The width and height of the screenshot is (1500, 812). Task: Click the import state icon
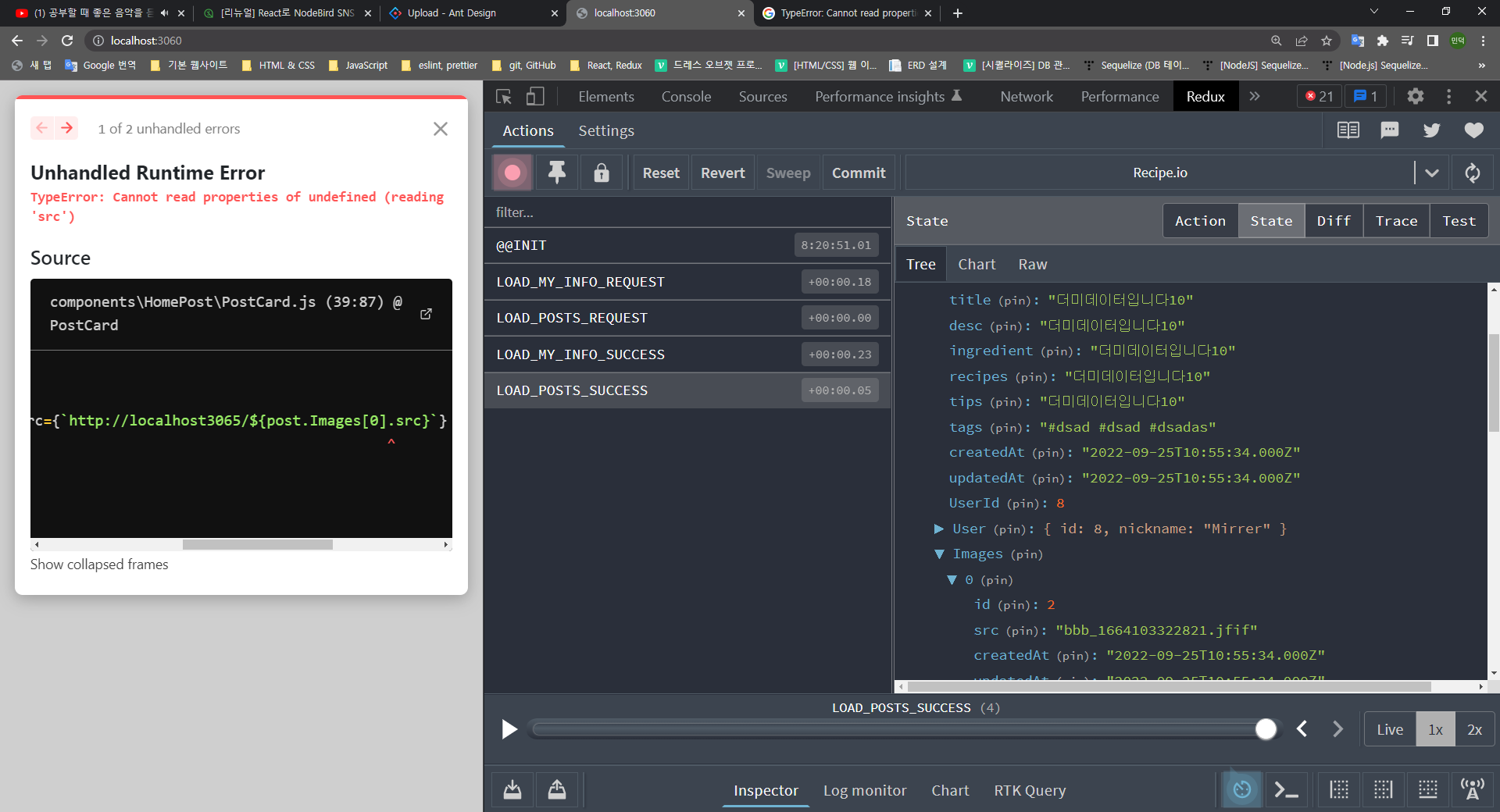[512, 789]
